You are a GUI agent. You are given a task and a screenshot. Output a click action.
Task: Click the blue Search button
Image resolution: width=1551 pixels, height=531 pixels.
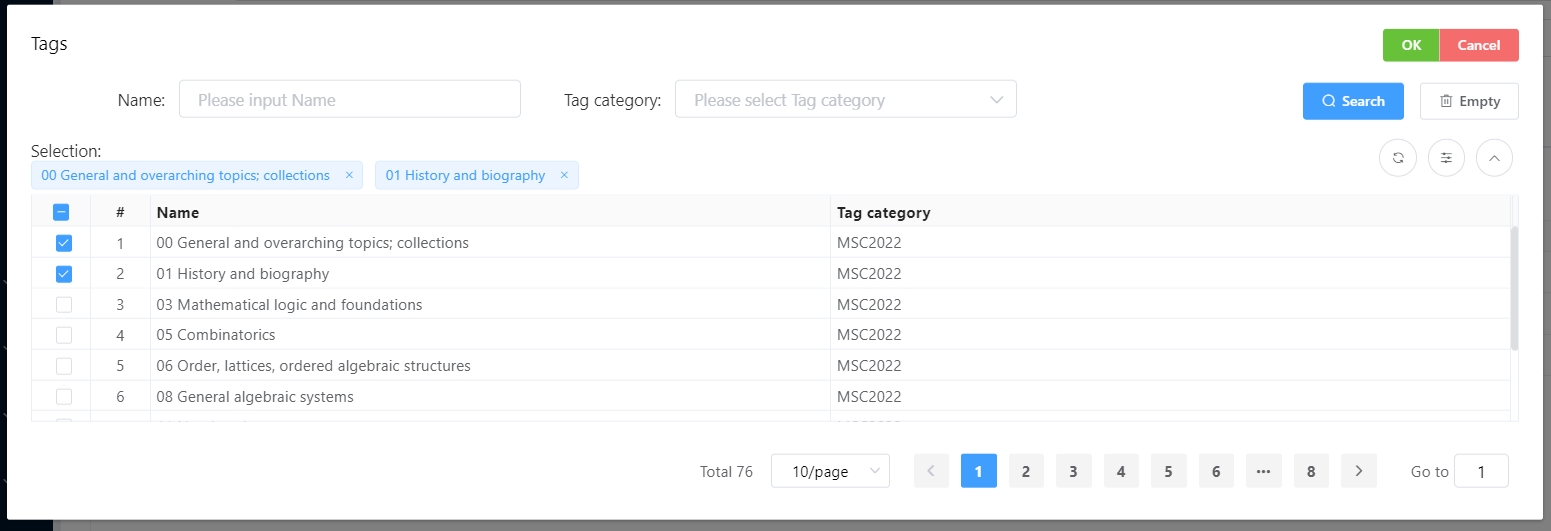[1353, 101]
